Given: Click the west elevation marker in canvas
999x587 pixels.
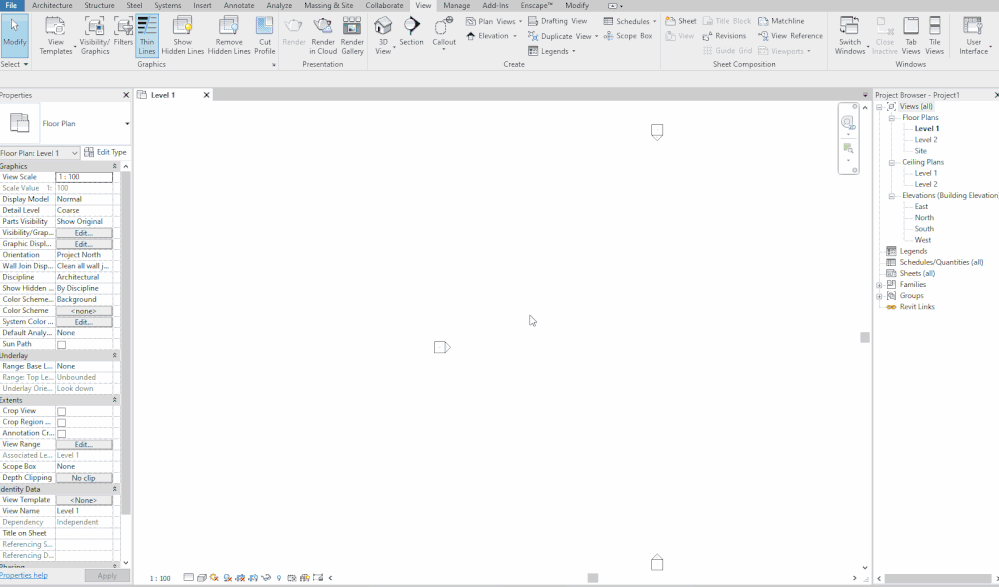Looking at the screenshot, I should coord(442,347).
